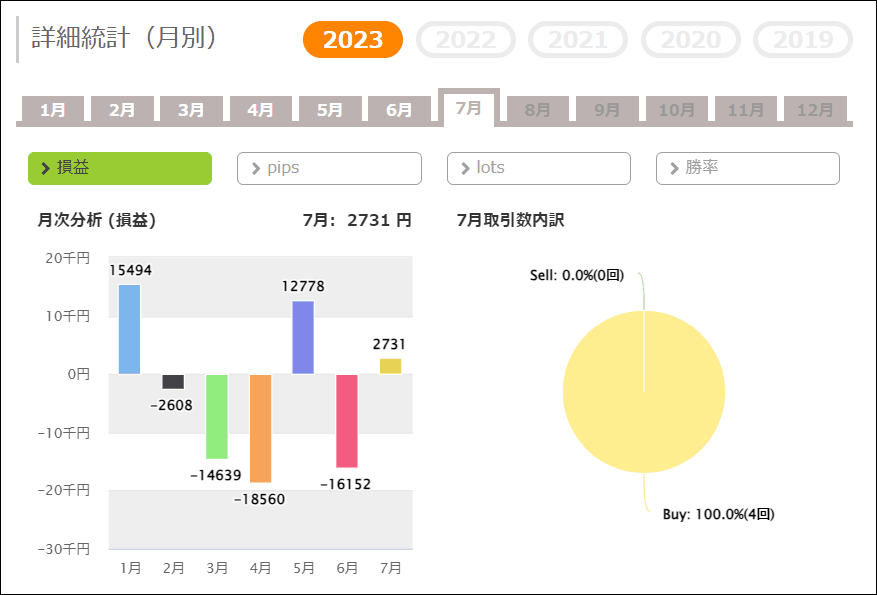877x595 pixels.
Task: Open the 2019 year statistics
Action: click(x=802, y=39)
